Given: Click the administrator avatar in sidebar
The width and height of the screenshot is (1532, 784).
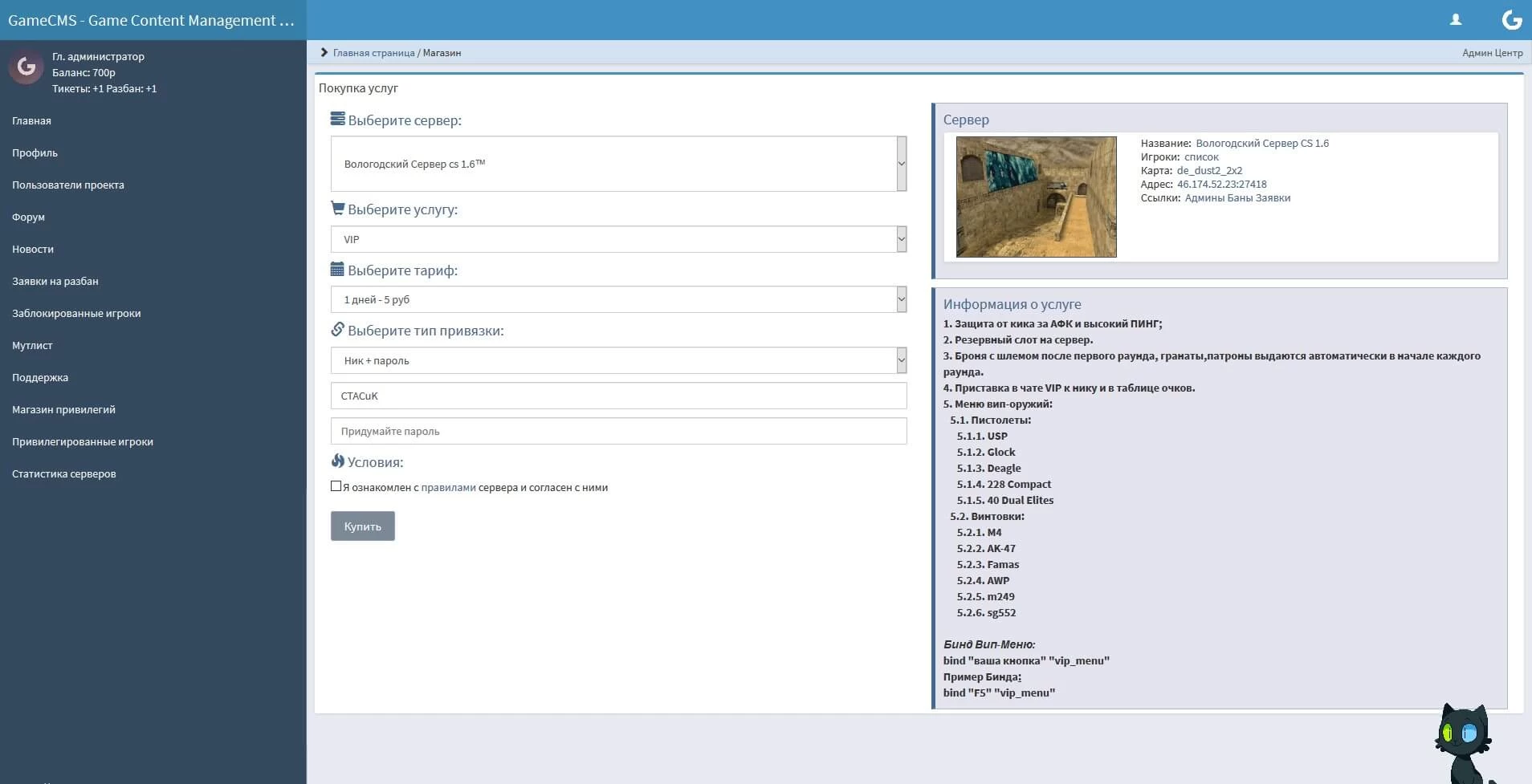Looking at the screenshot, I should (26, 67).
